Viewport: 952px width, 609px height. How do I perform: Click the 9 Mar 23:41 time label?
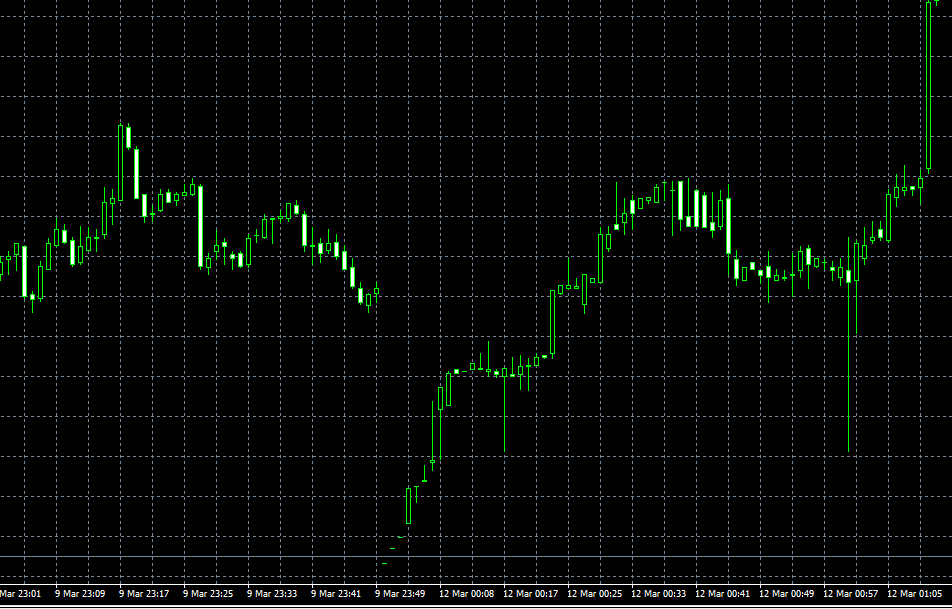tap(336, 593)
